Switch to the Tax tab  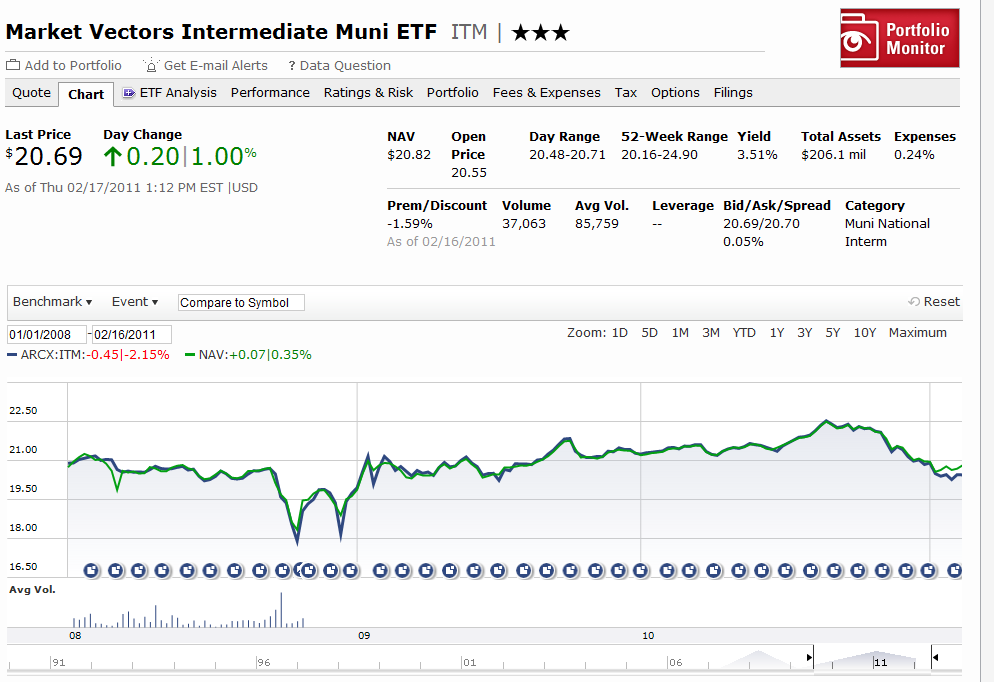626,93
